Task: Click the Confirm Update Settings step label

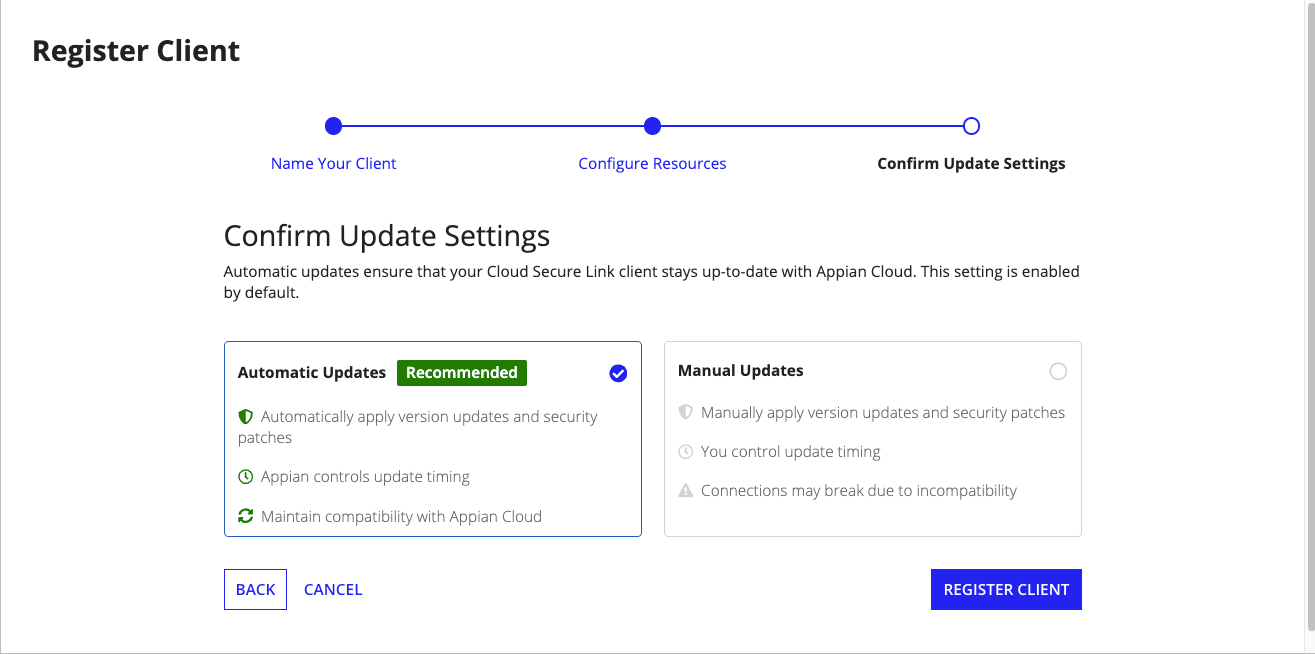Action: click(971, 163)
